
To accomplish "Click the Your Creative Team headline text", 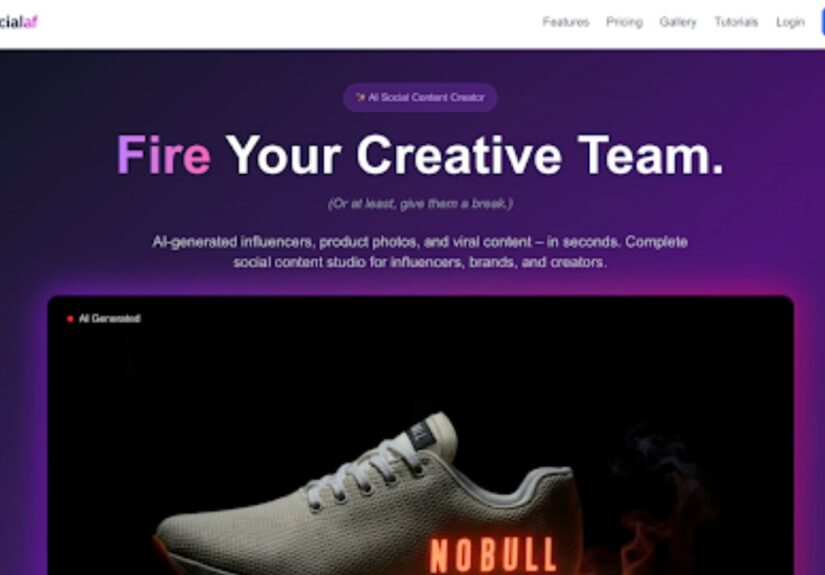I will click(x=475, y=155).
